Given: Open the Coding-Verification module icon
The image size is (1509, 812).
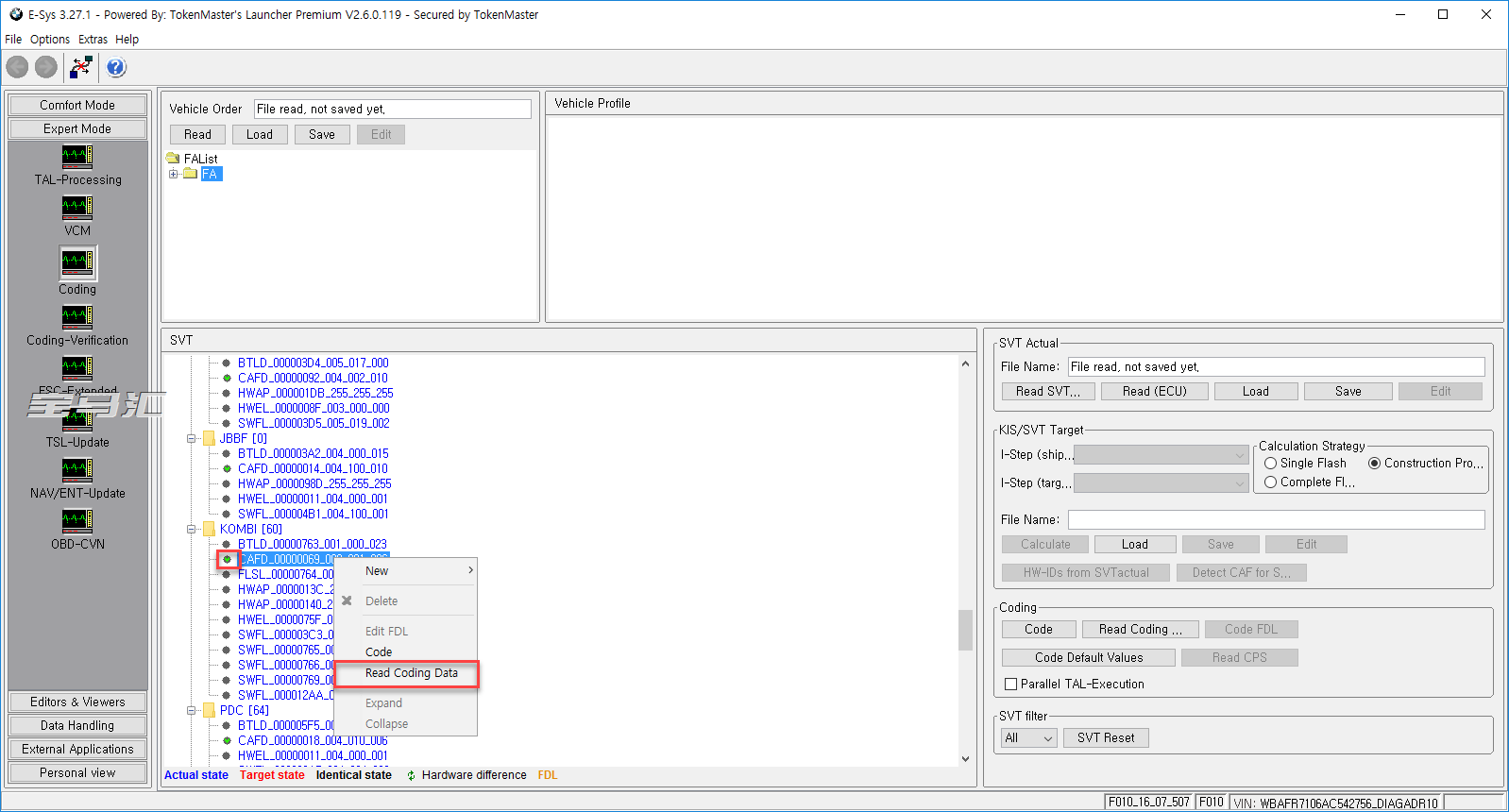Looking at the screenshot, I should (77, 316).
